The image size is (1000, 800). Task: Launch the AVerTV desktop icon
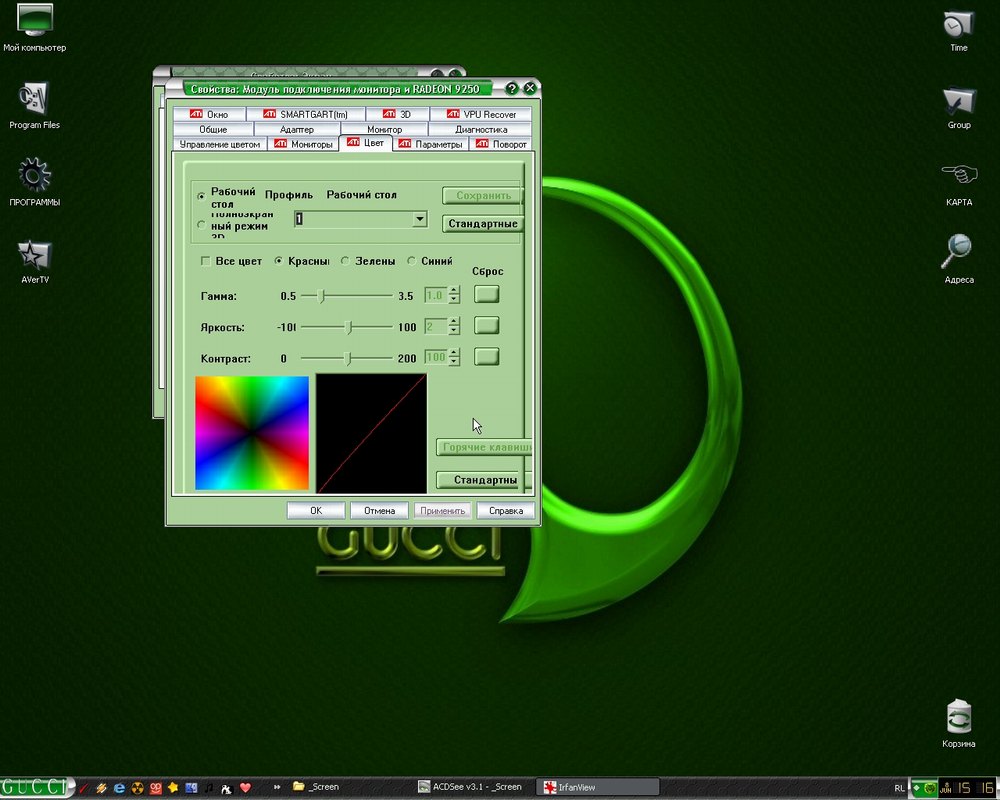coord(34,255)
